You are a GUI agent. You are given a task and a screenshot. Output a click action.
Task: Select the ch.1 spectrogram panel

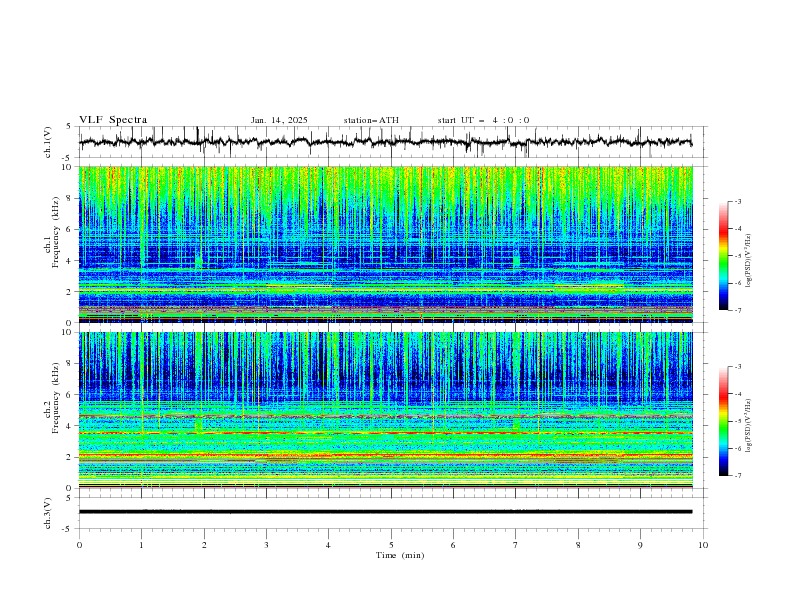point(385,244)
